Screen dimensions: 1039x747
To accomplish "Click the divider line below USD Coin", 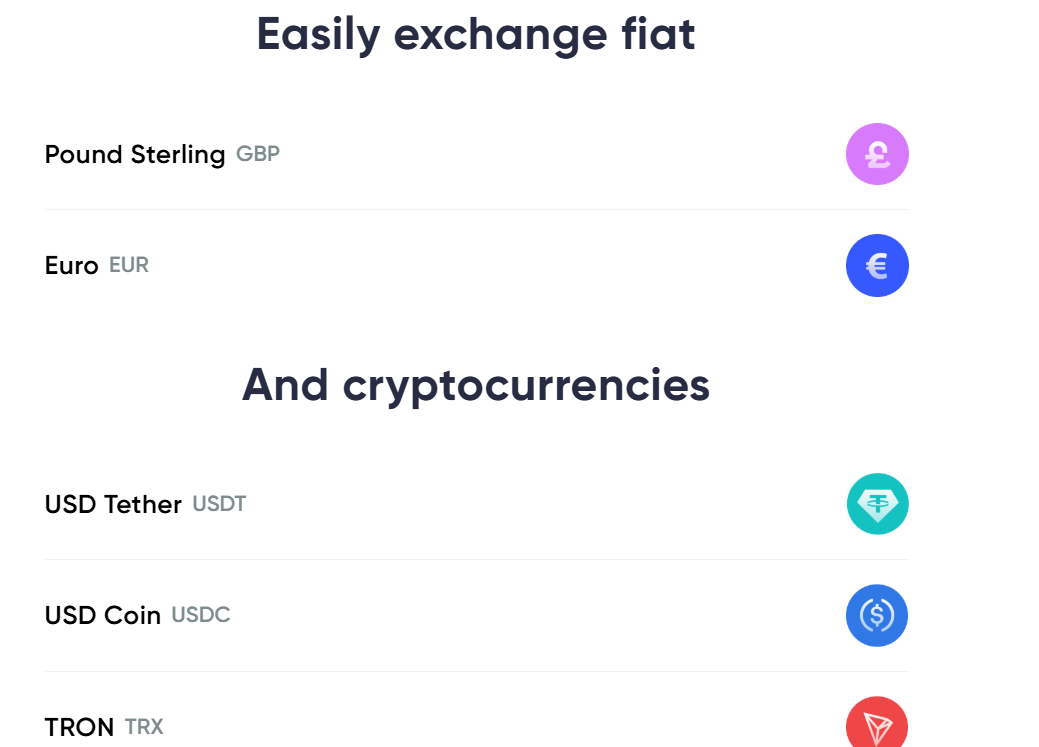I will (476, 671).
